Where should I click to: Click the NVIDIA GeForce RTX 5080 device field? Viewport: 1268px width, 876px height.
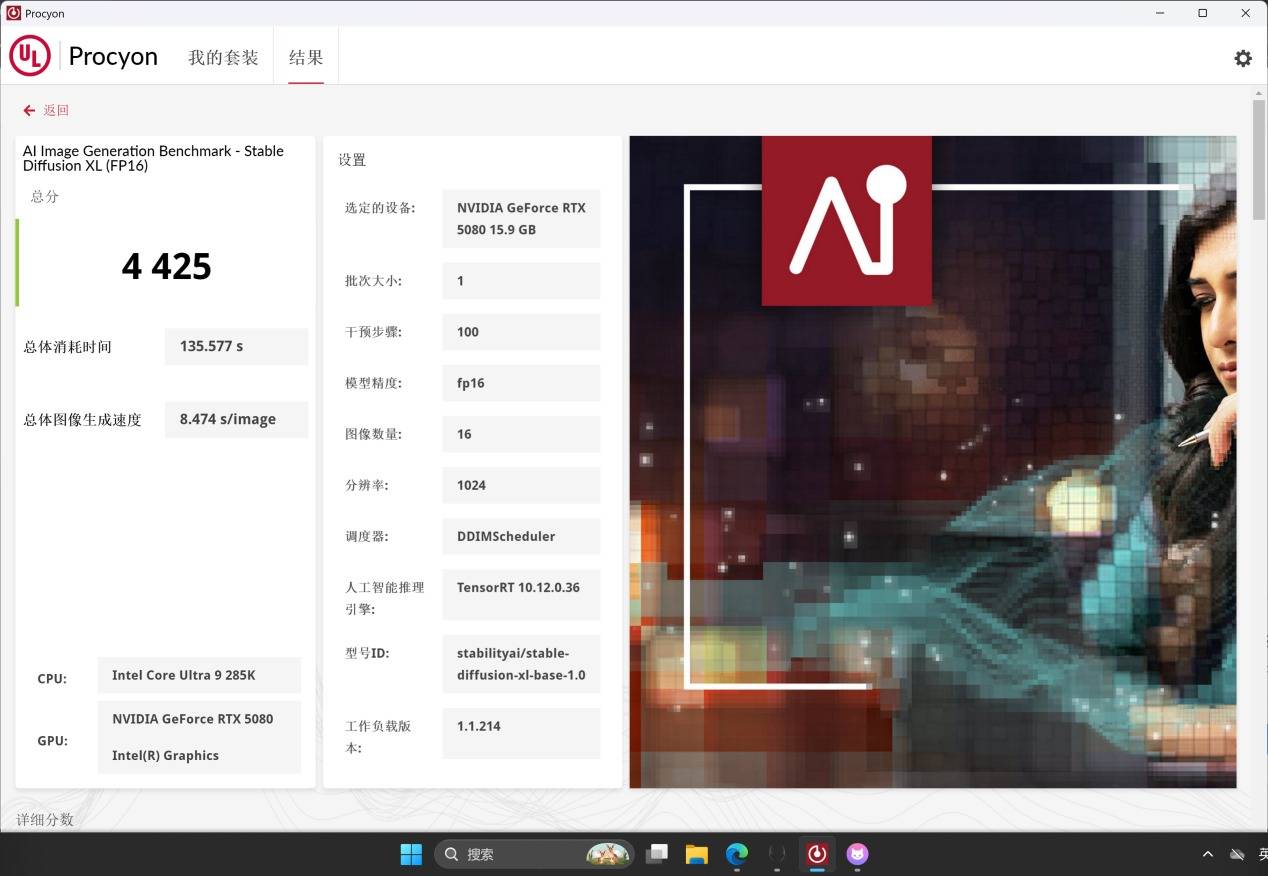521,218
